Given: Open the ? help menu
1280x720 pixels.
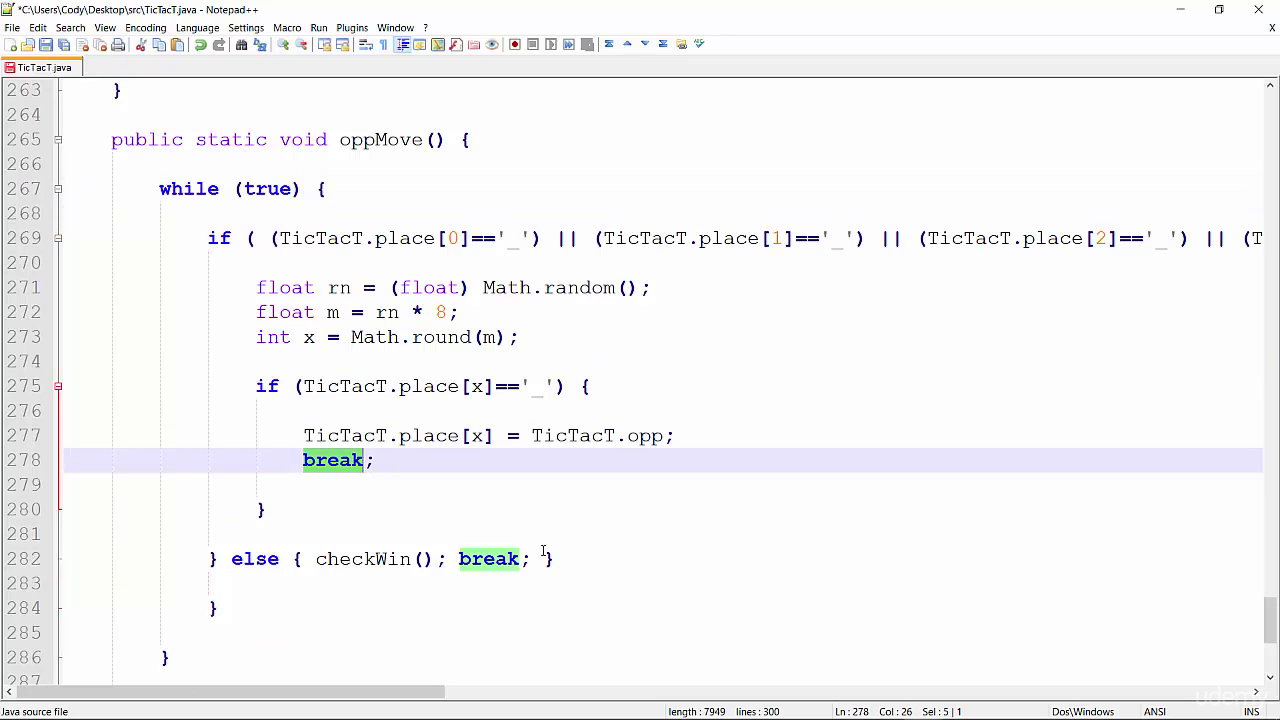Looking at the screenshot, I should click(x=426, y=28).
